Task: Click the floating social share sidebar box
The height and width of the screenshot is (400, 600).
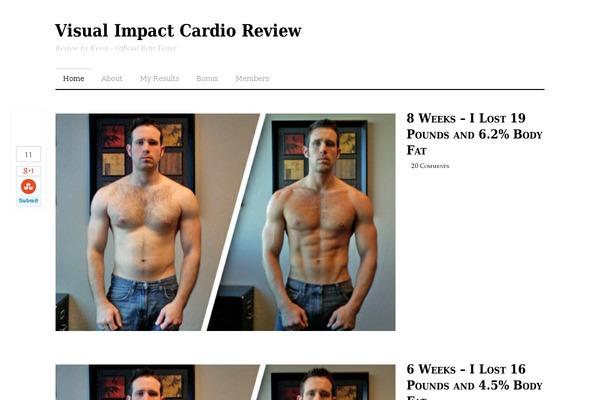Action: pyautogui.click(x=28, y=160)
